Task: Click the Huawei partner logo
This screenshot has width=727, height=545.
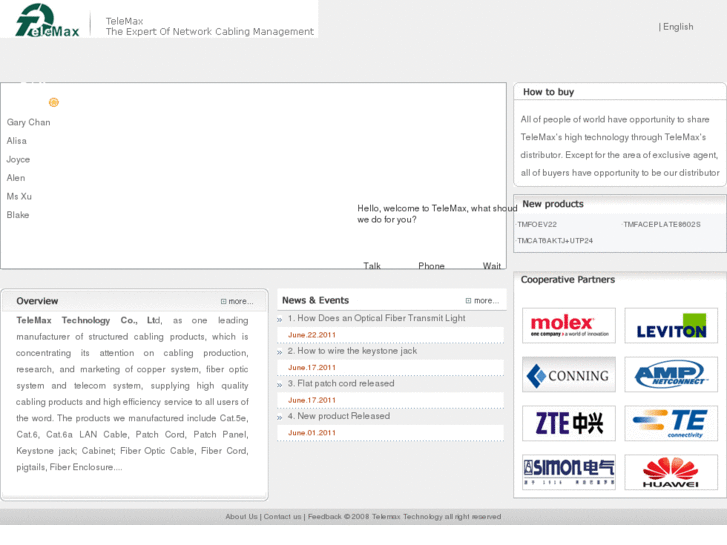Action: click(671, 472)
